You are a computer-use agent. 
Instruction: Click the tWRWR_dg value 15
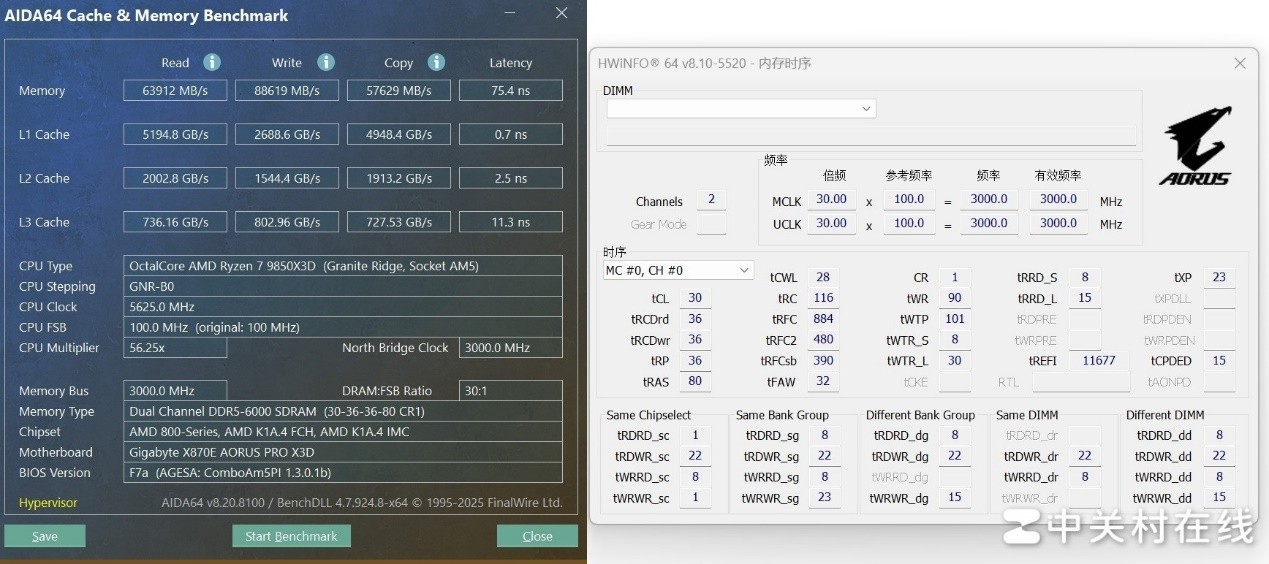tap(955, 497)
